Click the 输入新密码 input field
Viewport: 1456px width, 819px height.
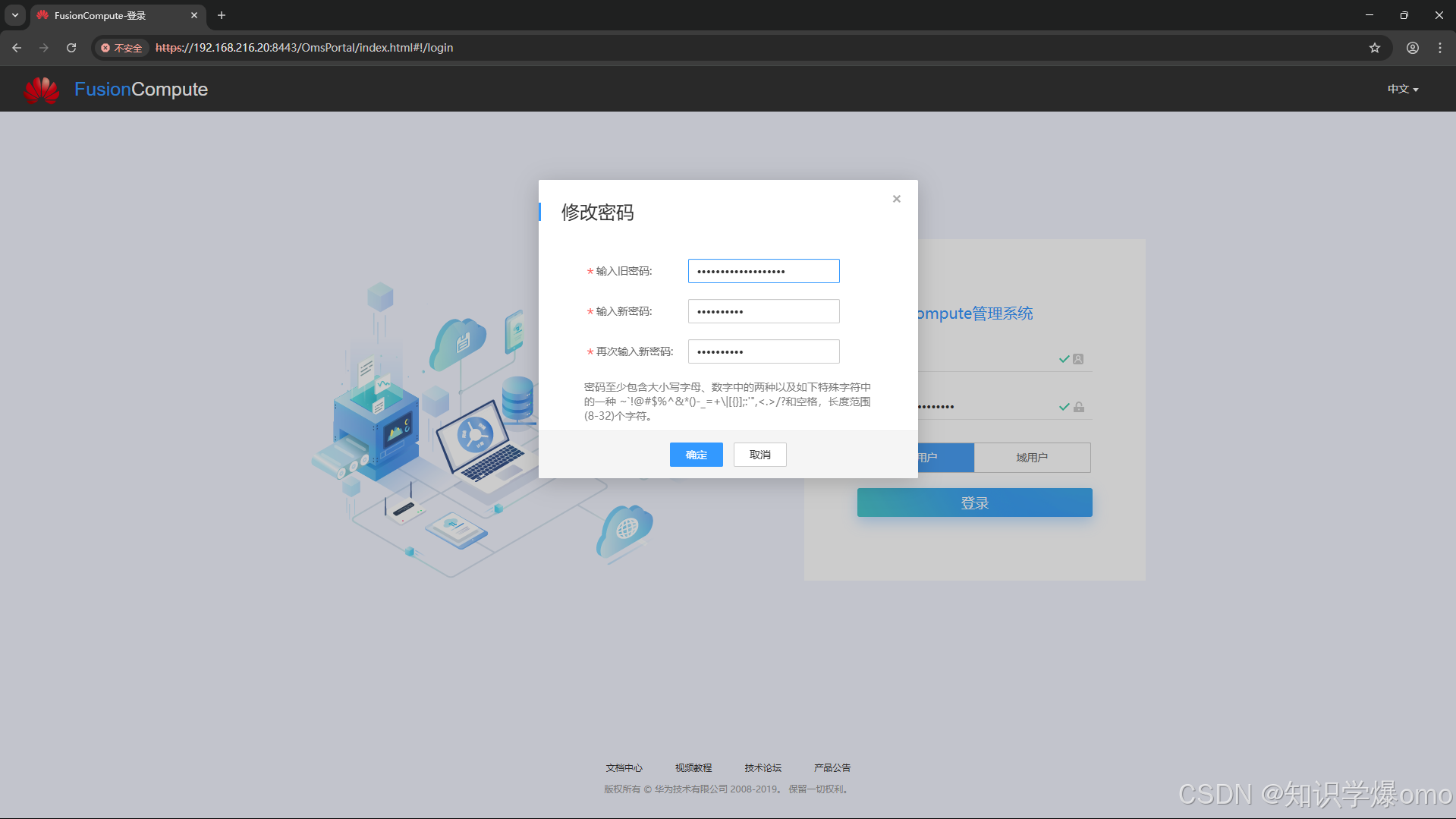click(x=763, y=311)
